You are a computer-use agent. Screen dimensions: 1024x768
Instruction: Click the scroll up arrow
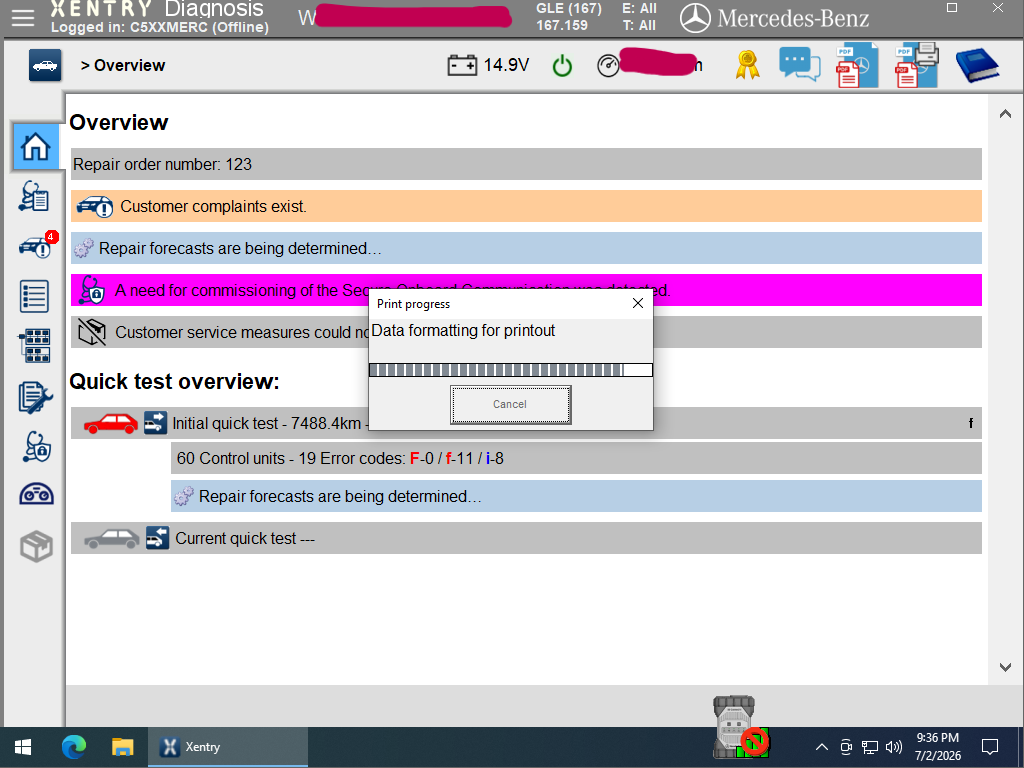tap(1005, 114)
